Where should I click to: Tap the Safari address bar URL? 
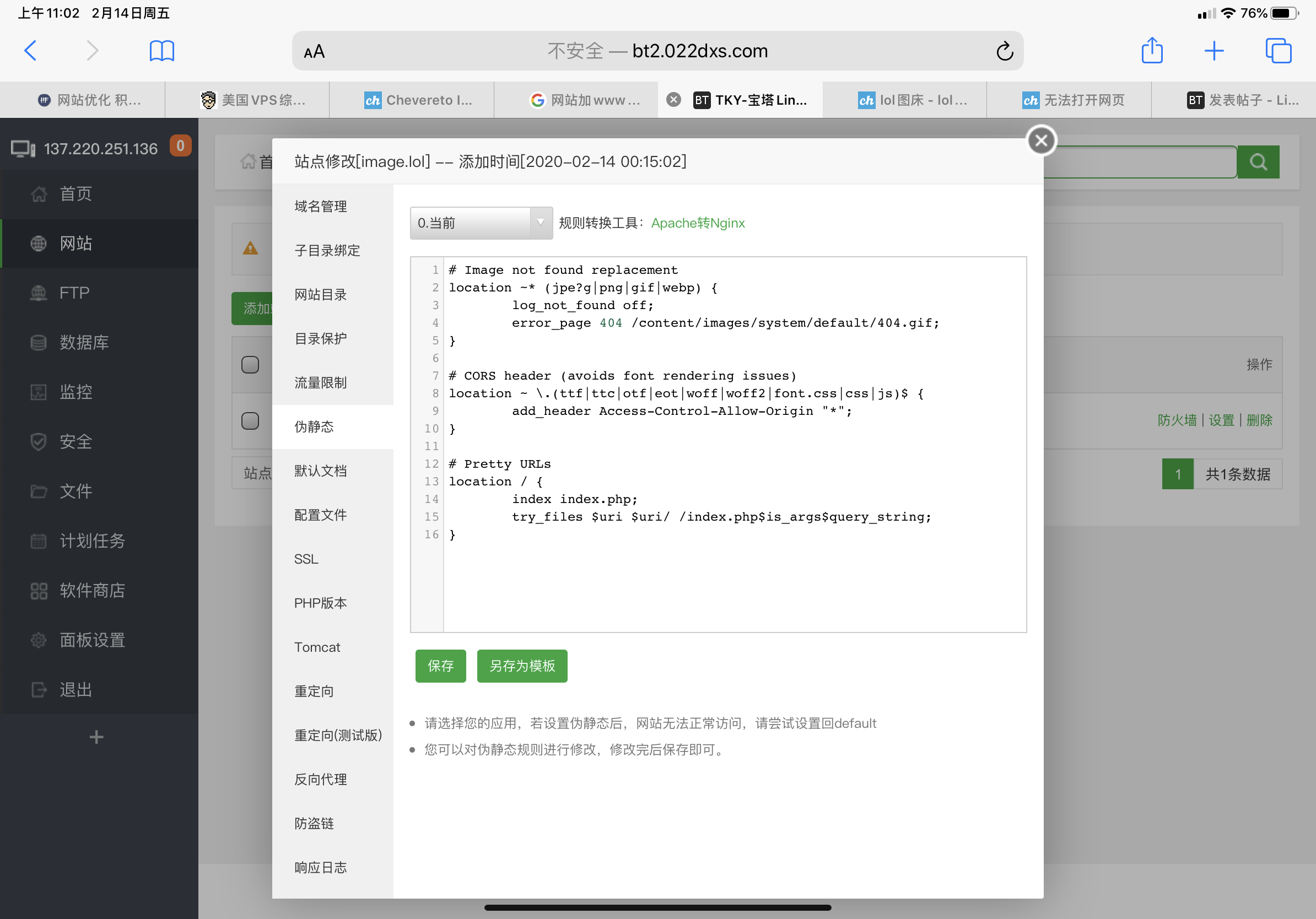[x=657, y=51]
